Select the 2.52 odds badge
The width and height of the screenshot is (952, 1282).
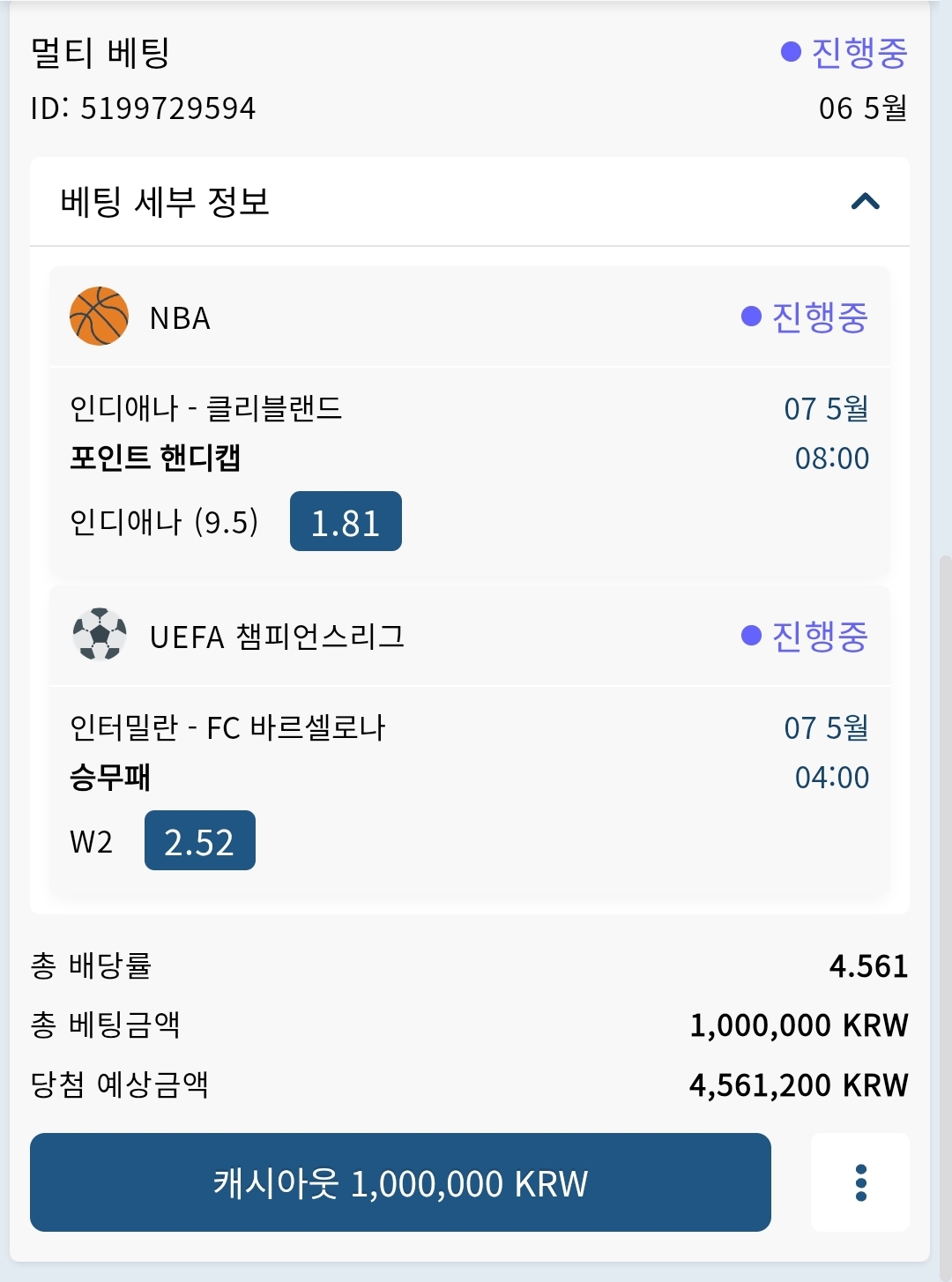point(200,841)
